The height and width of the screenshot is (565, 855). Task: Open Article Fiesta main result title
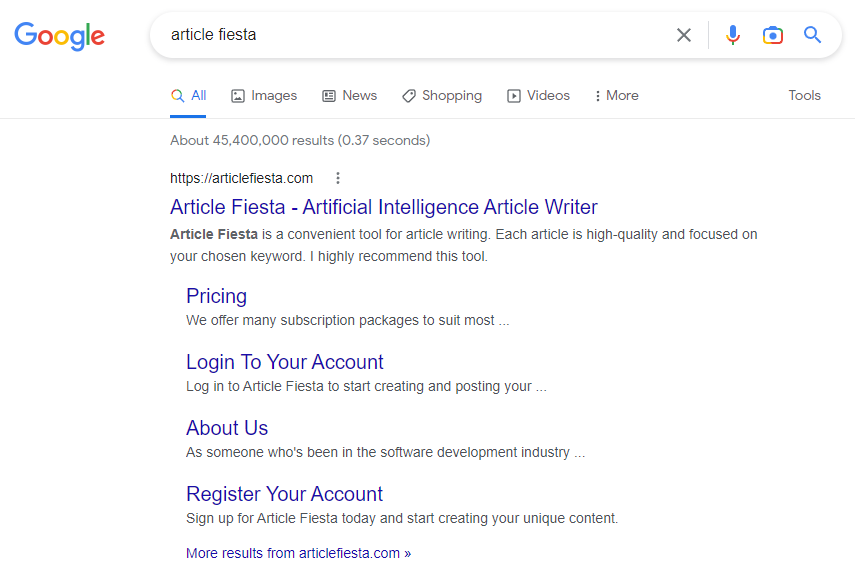tap(383, 207)
